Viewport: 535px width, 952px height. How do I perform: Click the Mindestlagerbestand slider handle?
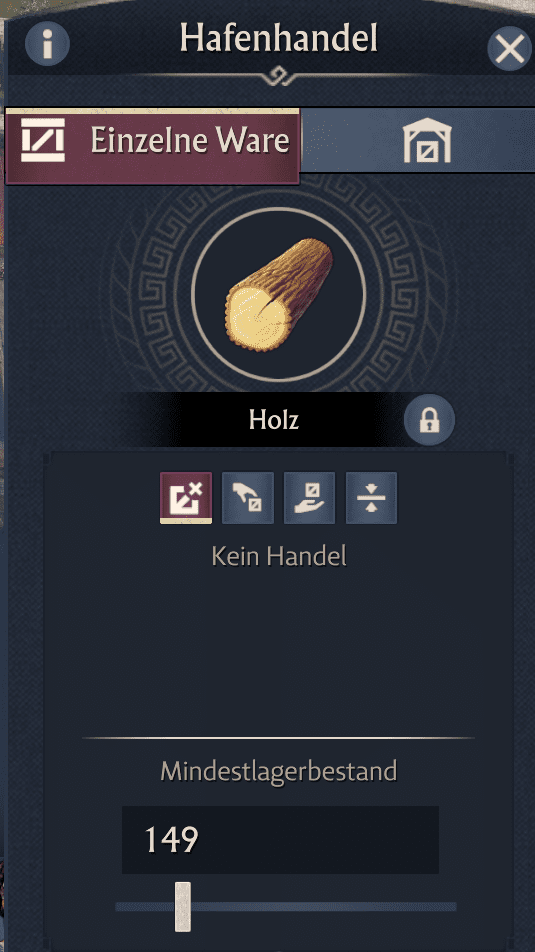[x=183, y=906]
